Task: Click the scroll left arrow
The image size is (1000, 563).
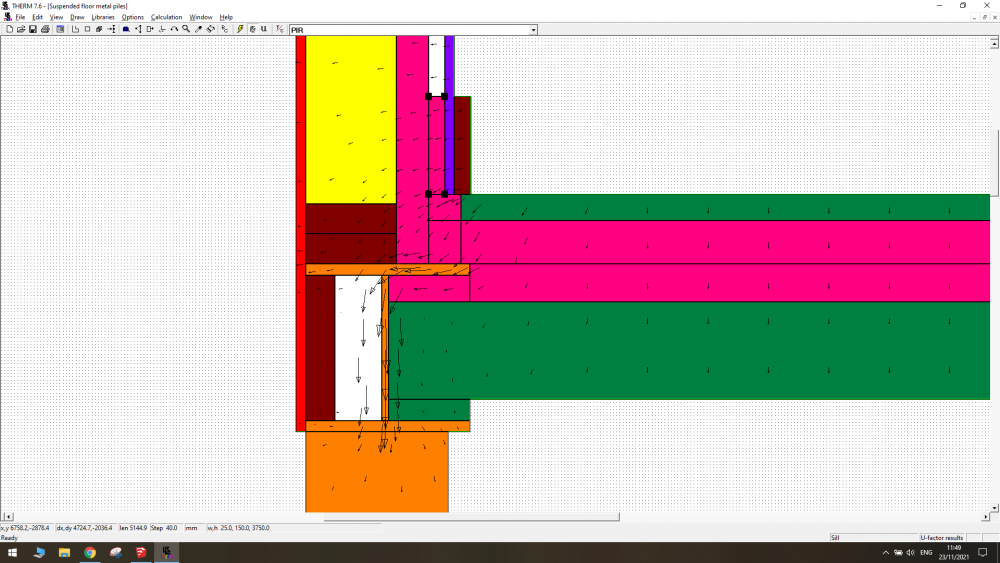Action: [8, 516]
